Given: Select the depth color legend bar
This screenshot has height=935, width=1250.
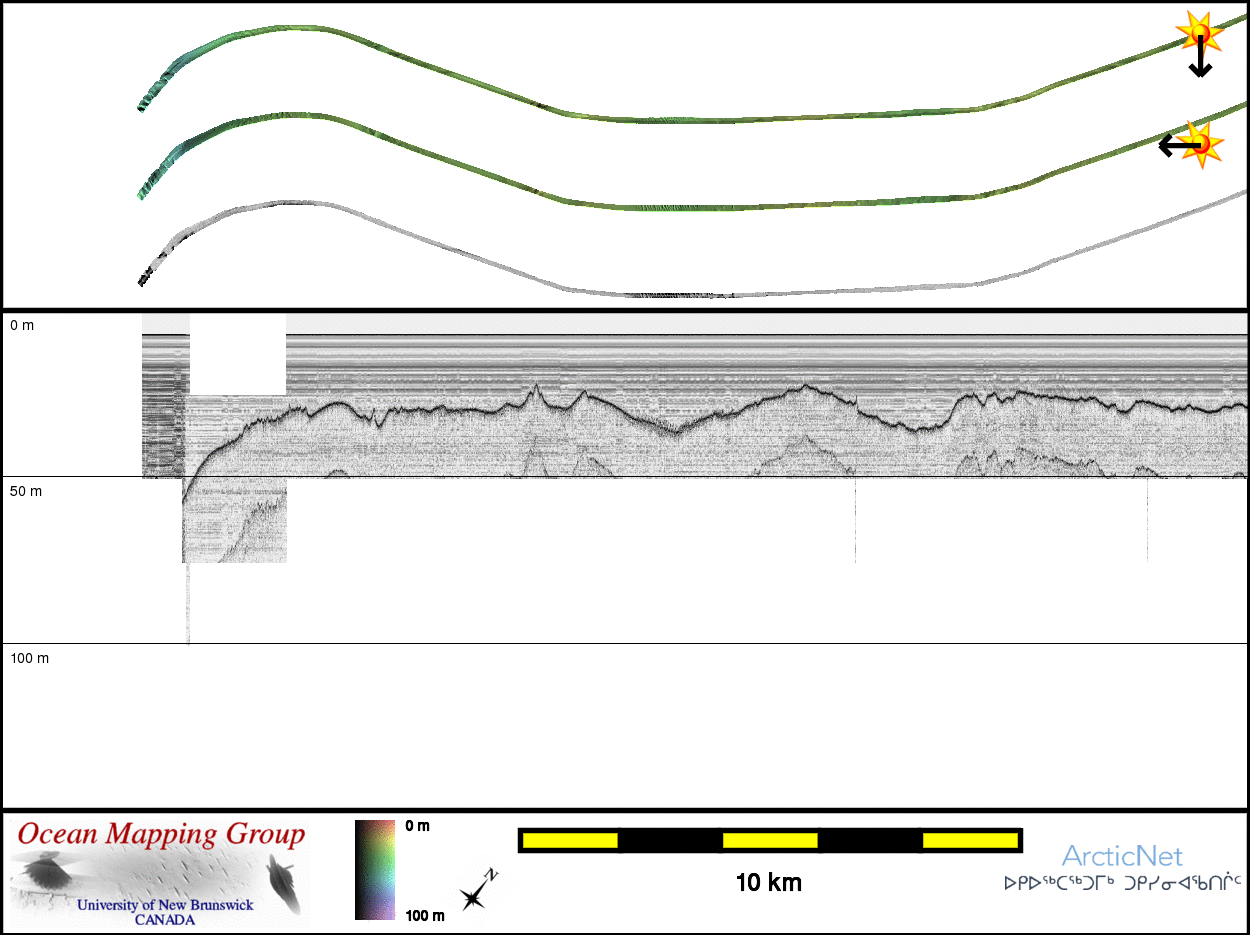Looking at the screenshot, I should [x=375, y=869].
